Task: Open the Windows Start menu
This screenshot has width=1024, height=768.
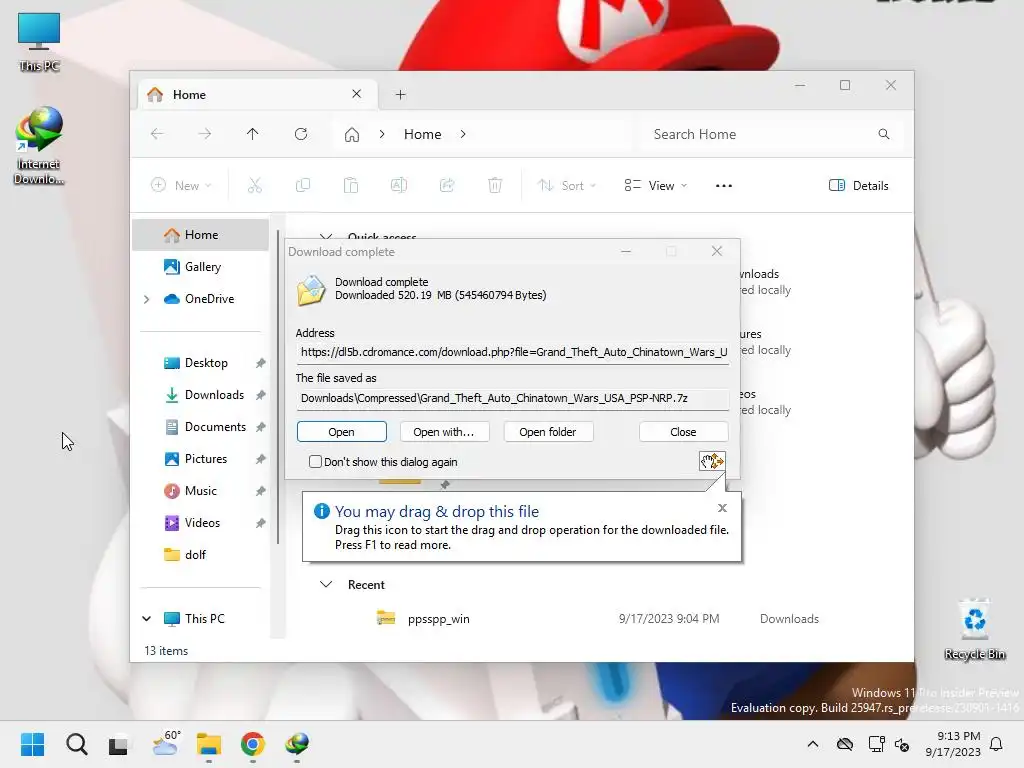Action: click(32, 744)
